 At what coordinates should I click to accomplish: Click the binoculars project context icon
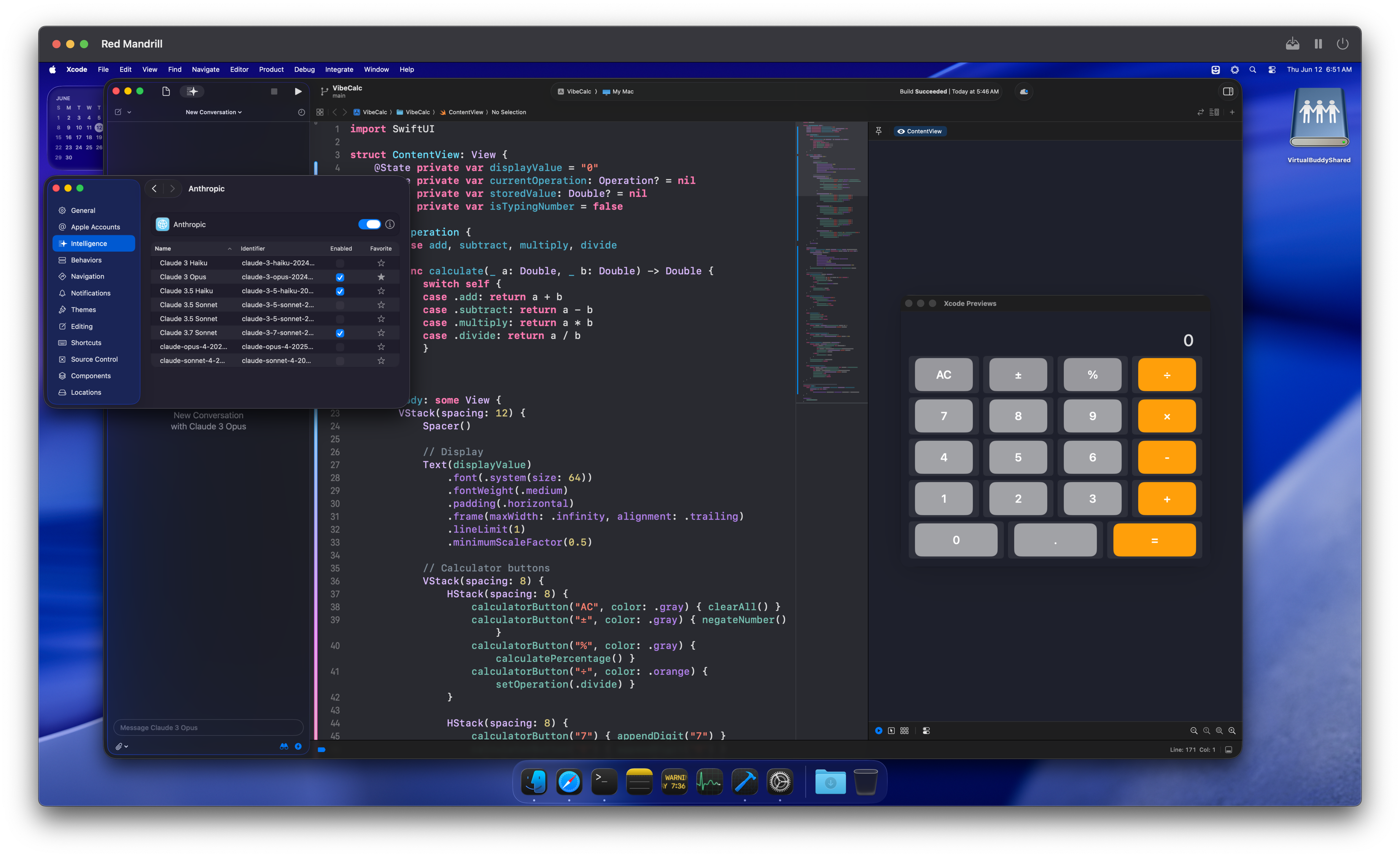[284, 746]
